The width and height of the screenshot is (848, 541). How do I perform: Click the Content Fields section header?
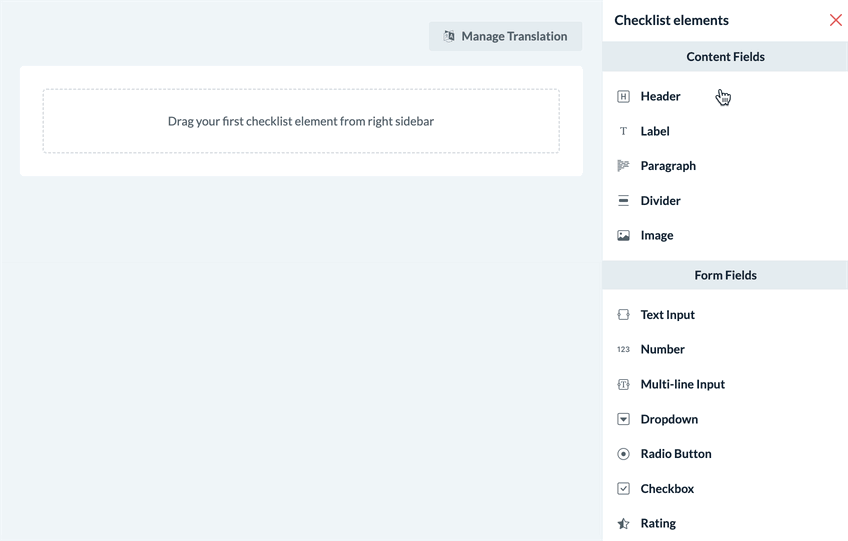tap(725, 57)
